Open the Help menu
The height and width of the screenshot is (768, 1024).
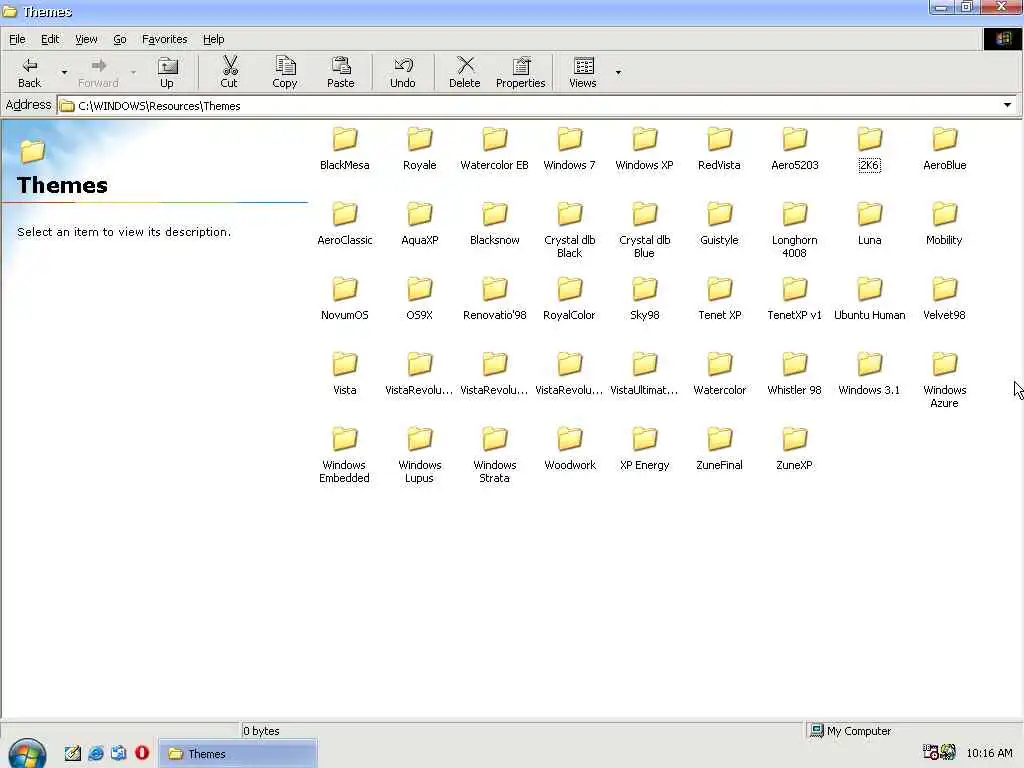(x=213, y=39)
